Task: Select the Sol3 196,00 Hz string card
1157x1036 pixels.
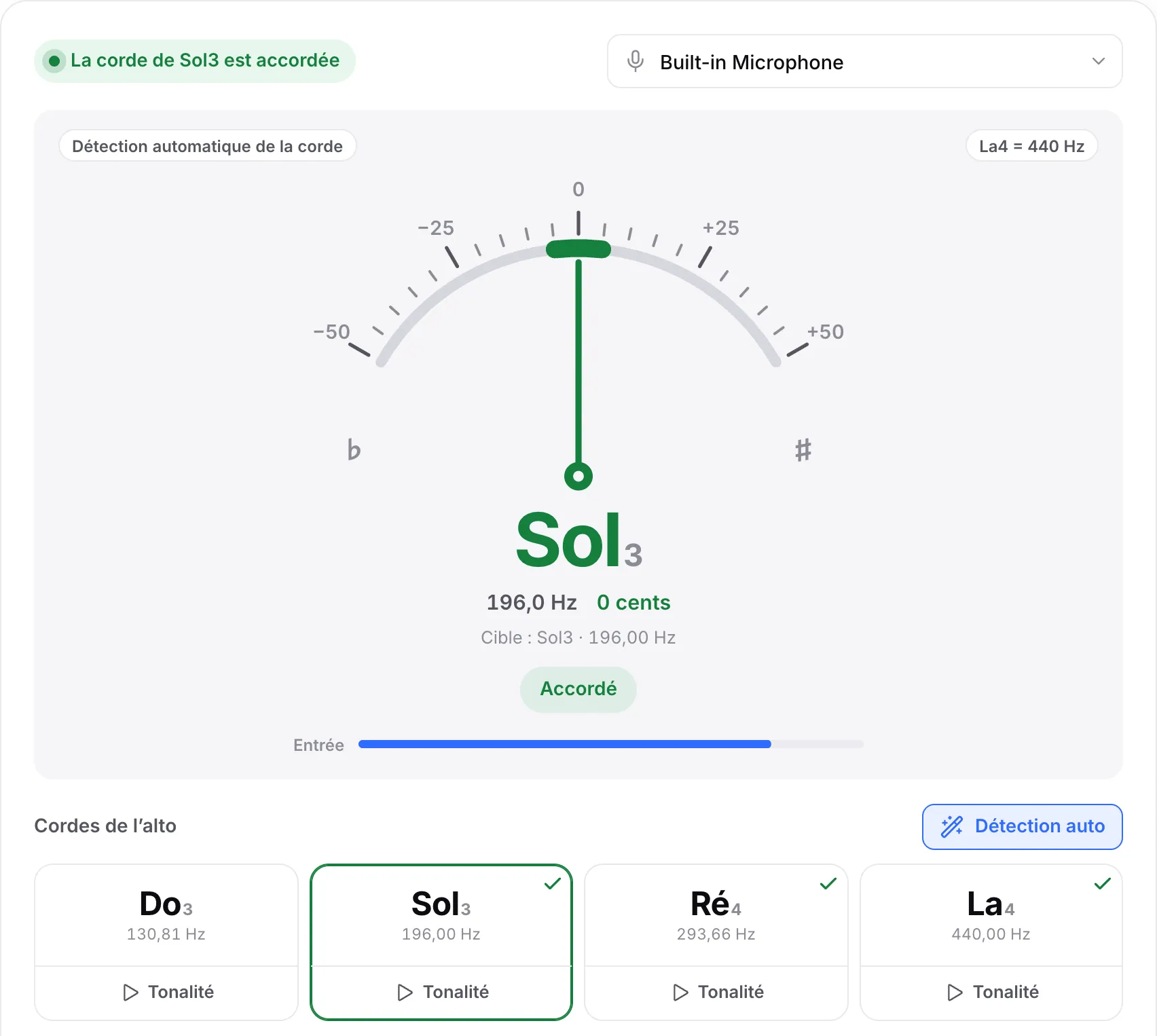Action: pyautogui.click(x=441, y=915)
